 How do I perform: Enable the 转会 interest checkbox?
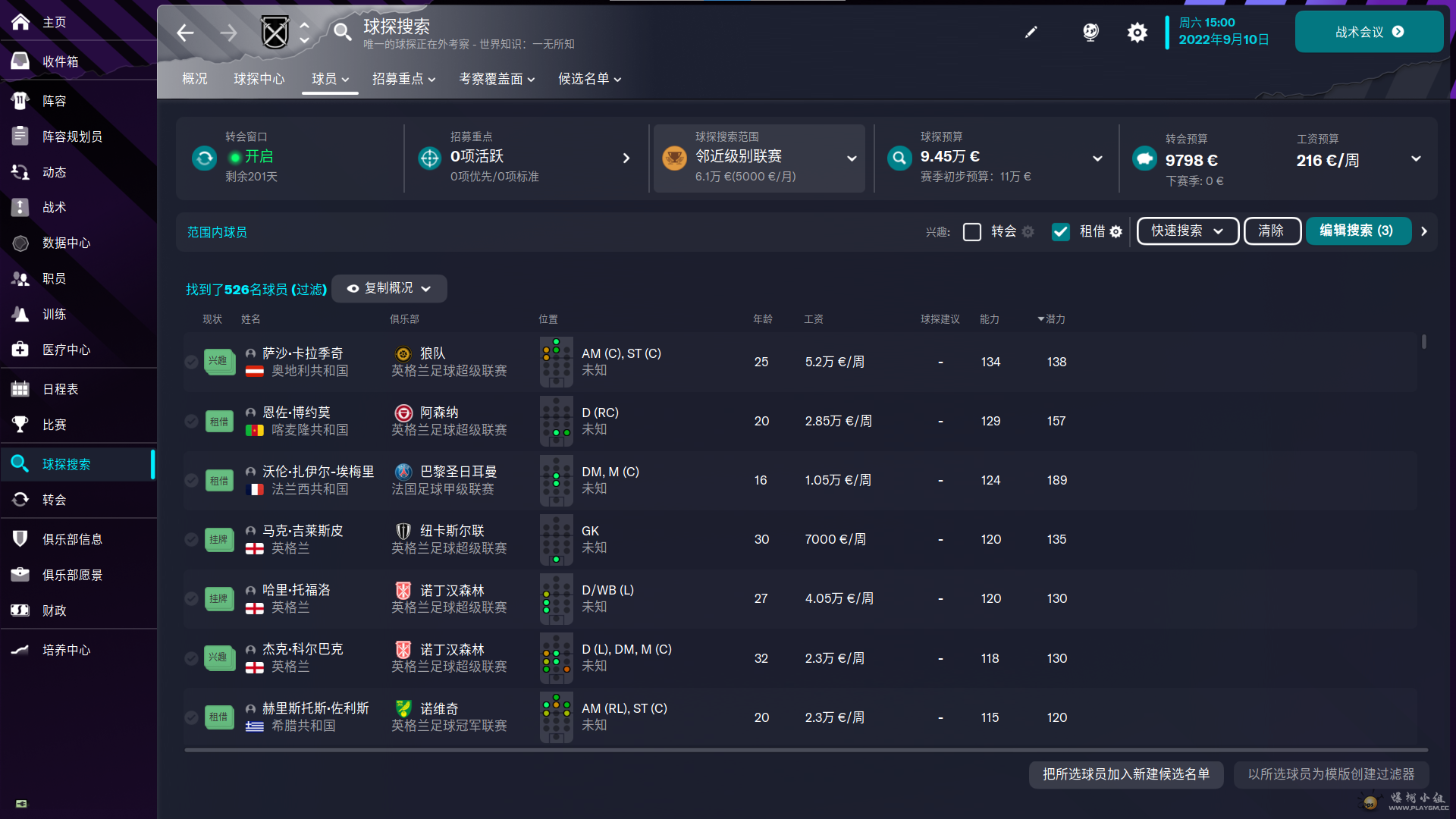pos(971,232)
